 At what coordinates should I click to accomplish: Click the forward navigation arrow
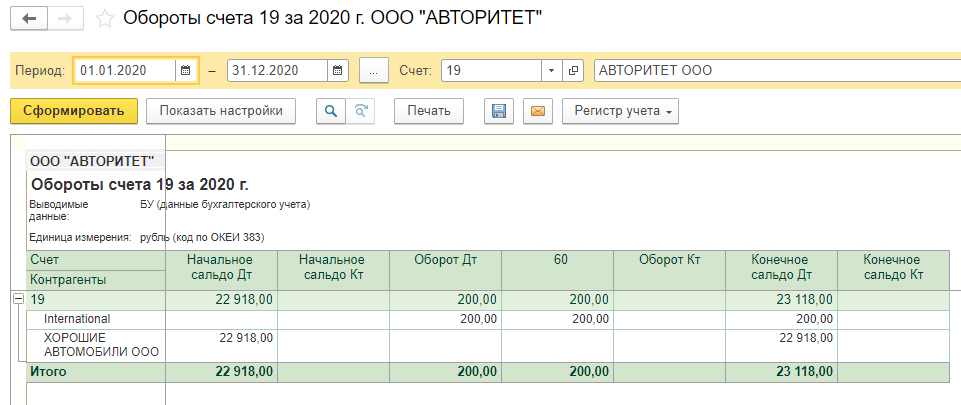[66, 19]
